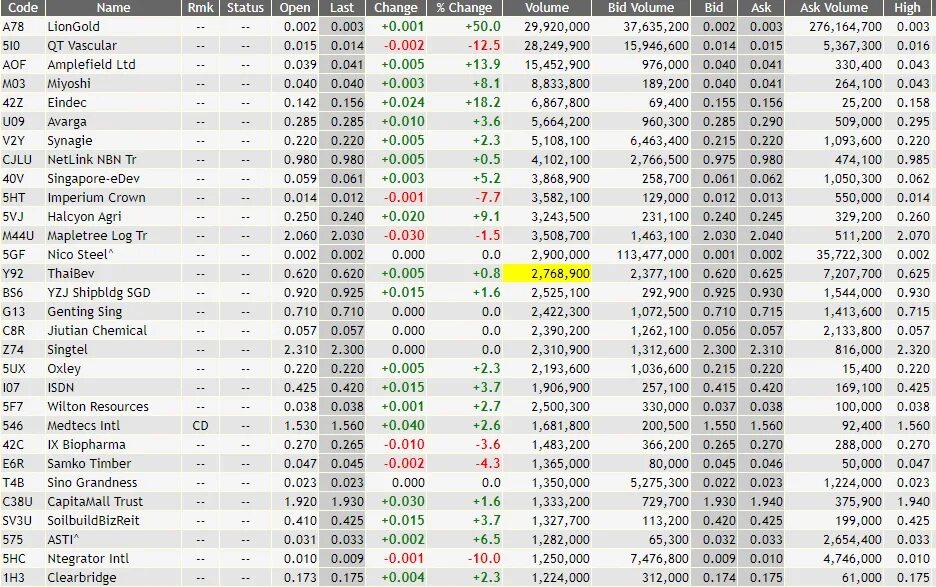Click Nico Steel bid volume 113,477,000

(x=652, y=254)
